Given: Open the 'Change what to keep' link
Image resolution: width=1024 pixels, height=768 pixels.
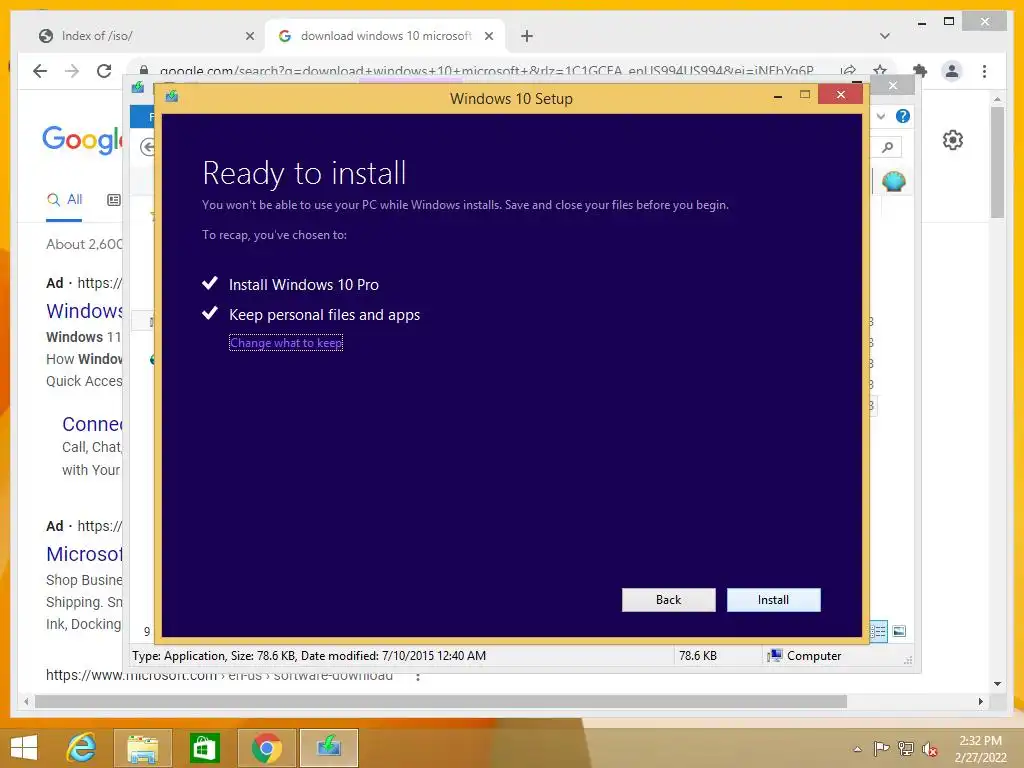Looking at the screenshot, I should point(286,343).
